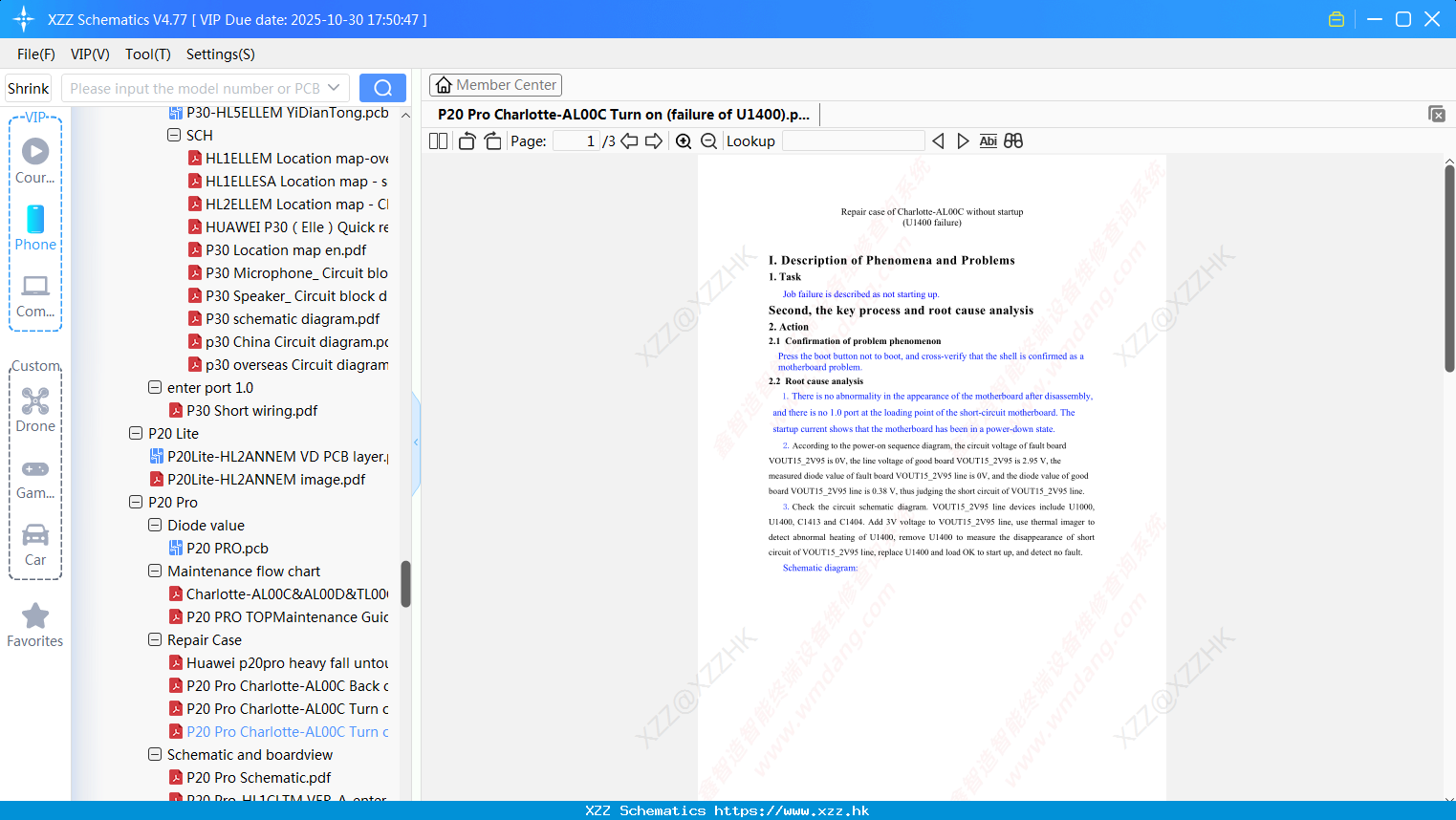
Task: Click the toolbox icon in title bar
Action: 1336,19
